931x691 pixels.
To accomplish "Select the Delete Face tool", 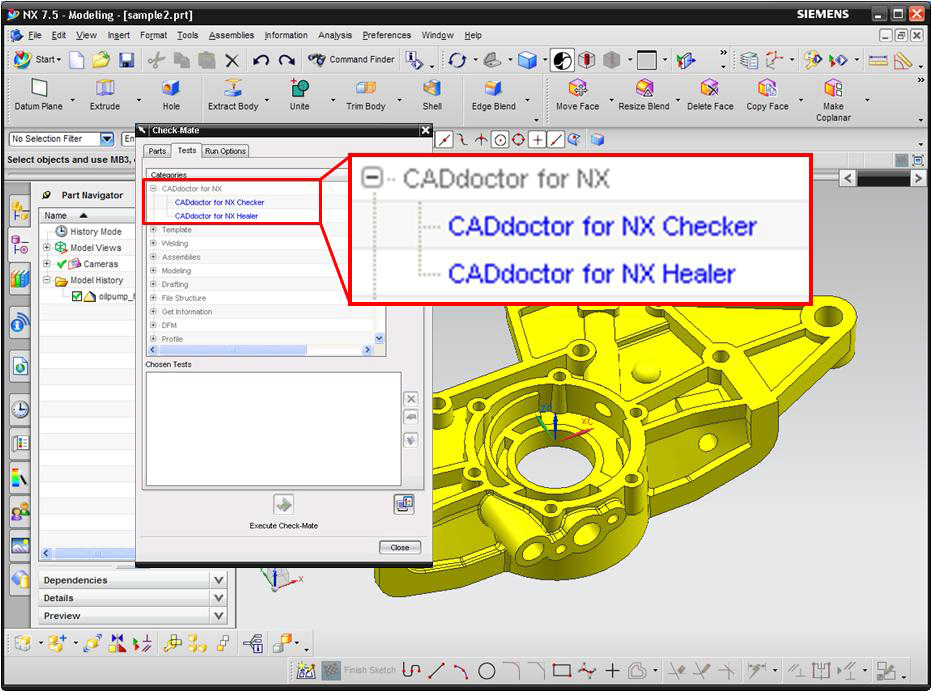I will (x=709, y=90).
